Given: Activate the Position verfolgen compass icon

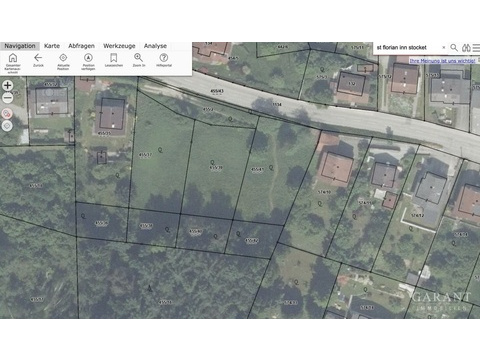Looking at the screenshot, I should (88, 58).
